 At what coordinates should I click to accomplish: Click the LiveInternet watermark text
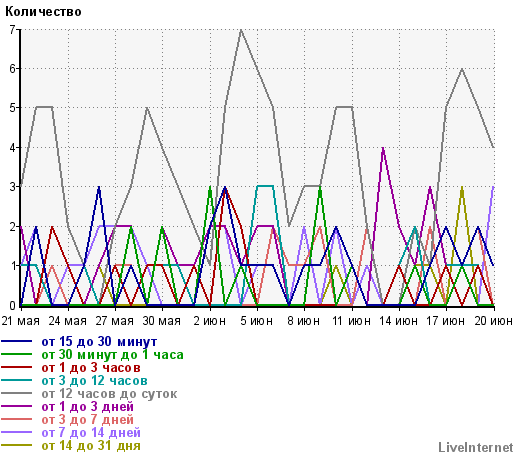[476, 447]
